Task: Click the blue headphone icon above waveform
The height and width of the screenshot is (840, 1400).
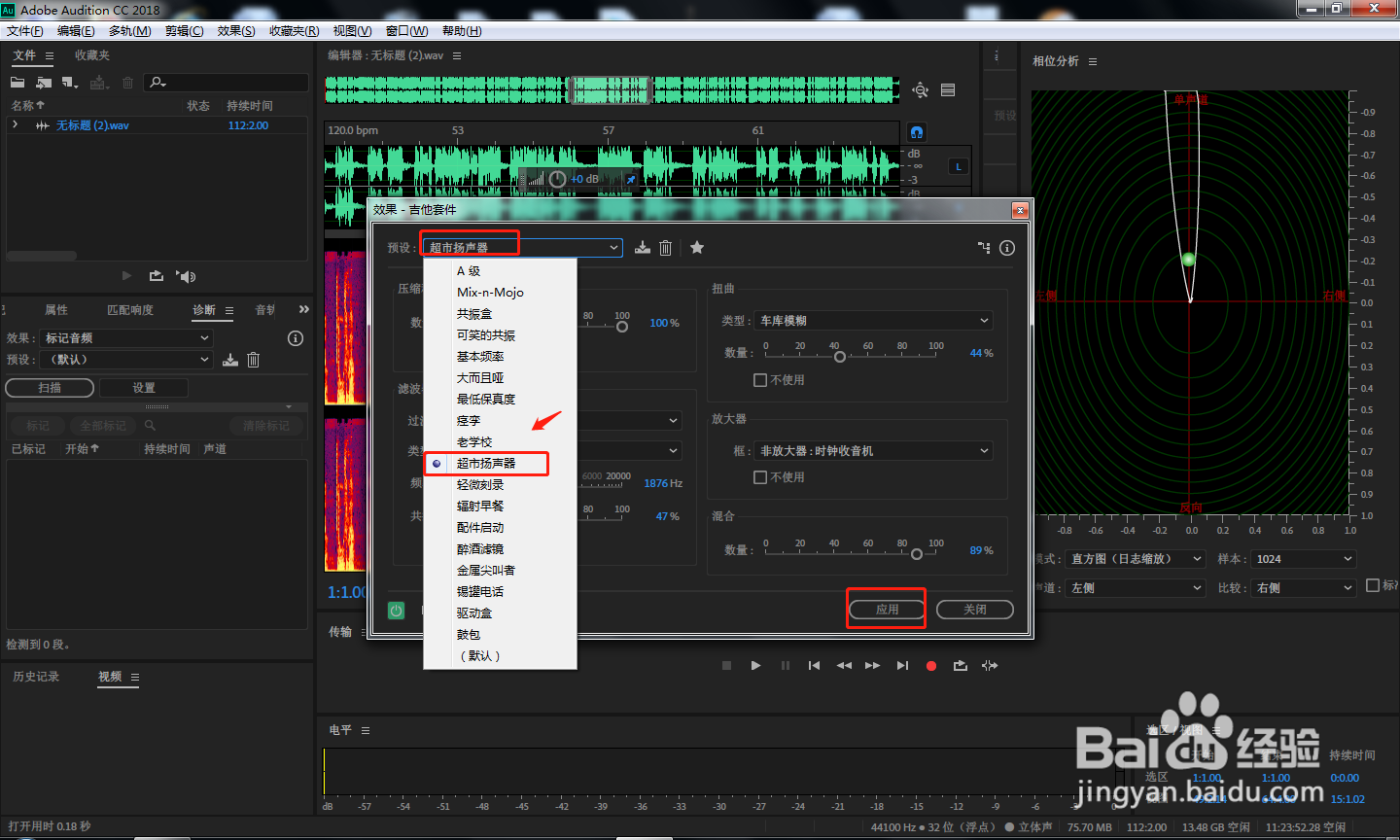Action: tap(916, 132)
